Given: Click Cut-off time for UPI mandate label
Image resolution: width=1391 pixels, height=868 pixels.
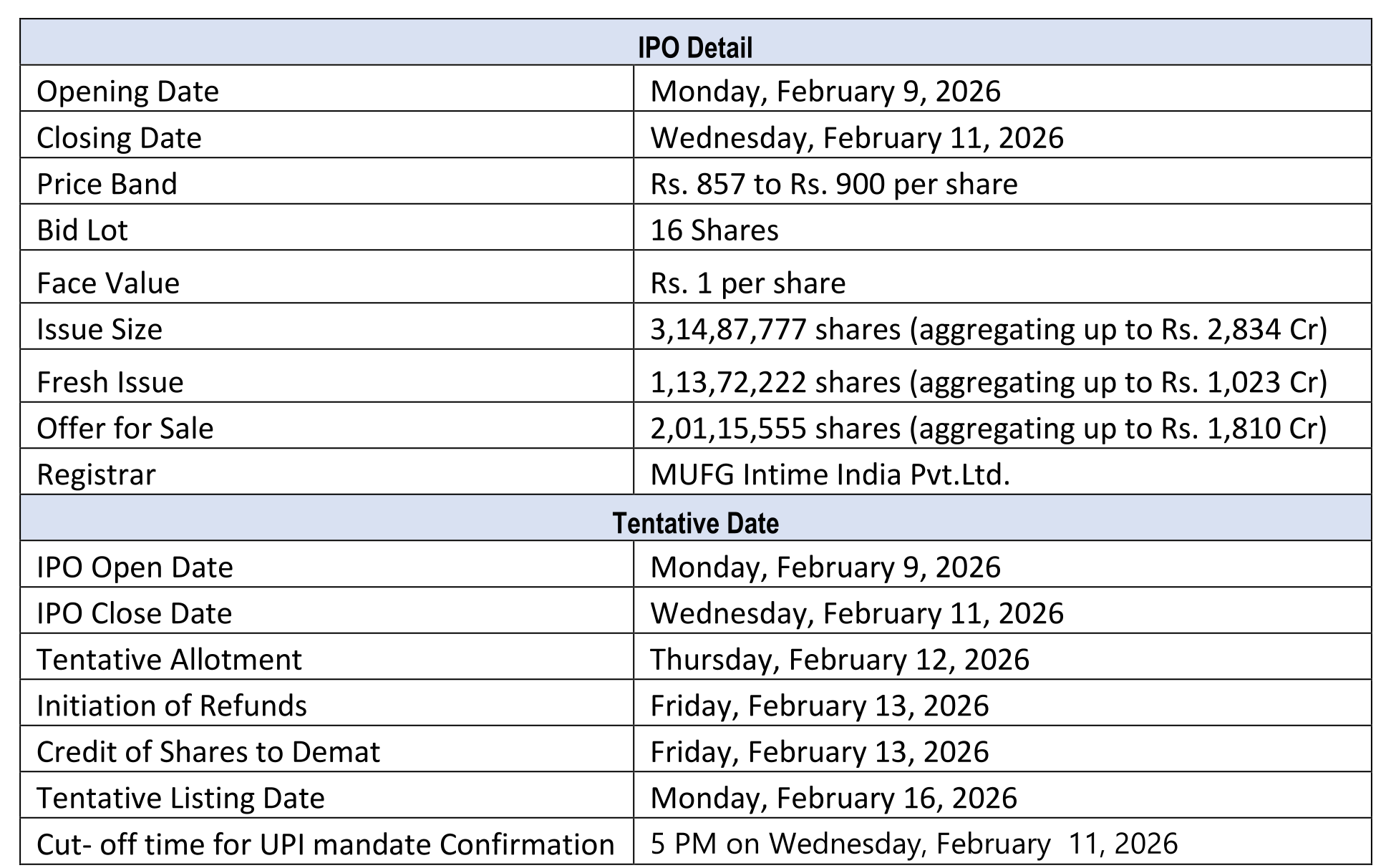Looking at the screenshot, I should click(x=325, y=844).
